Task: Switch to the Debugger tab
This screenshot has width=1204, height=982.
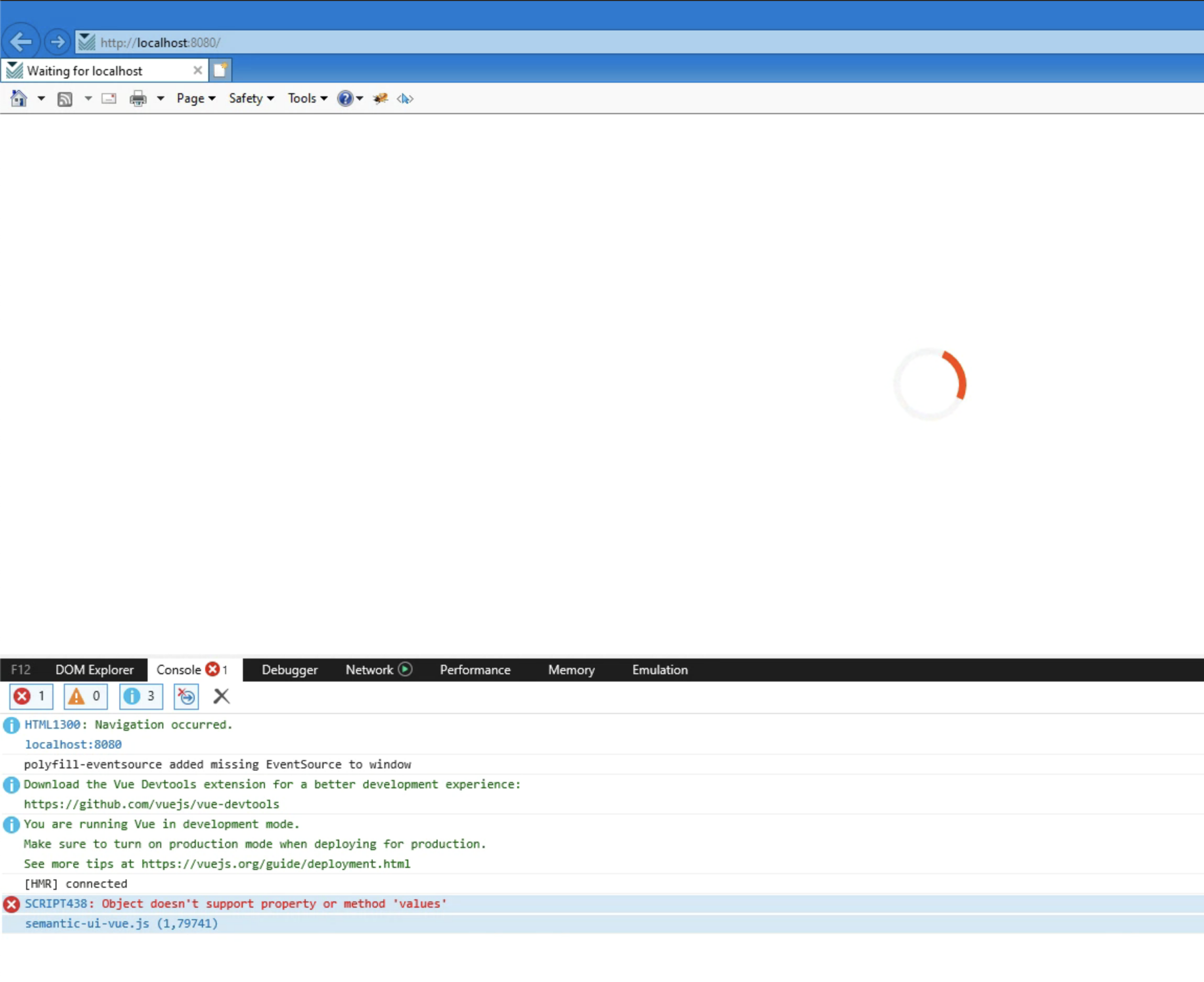Action: coord(289,669)
